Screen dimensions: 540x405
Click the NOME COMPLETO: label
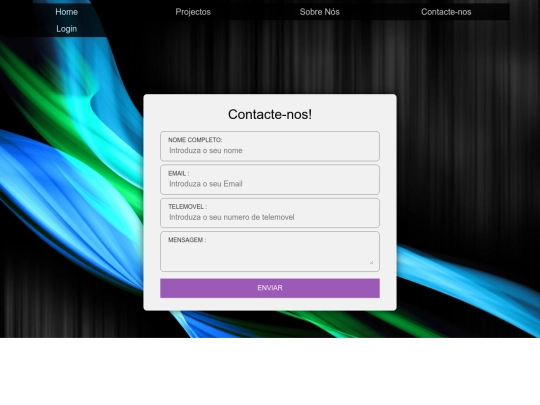[195, 140]
